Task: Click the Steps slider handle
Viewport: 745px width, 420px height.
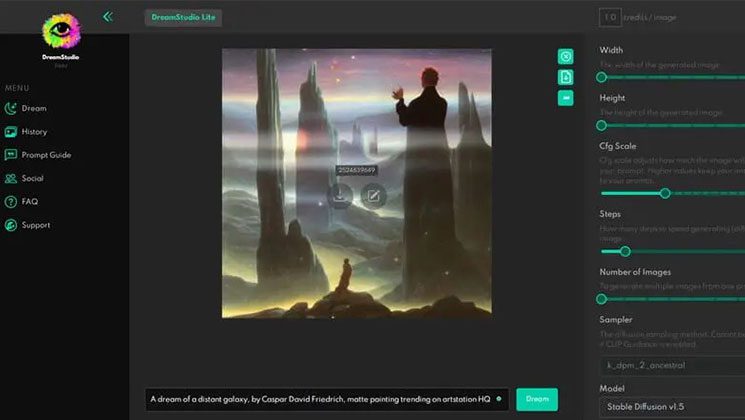Action: coord(625,251)
